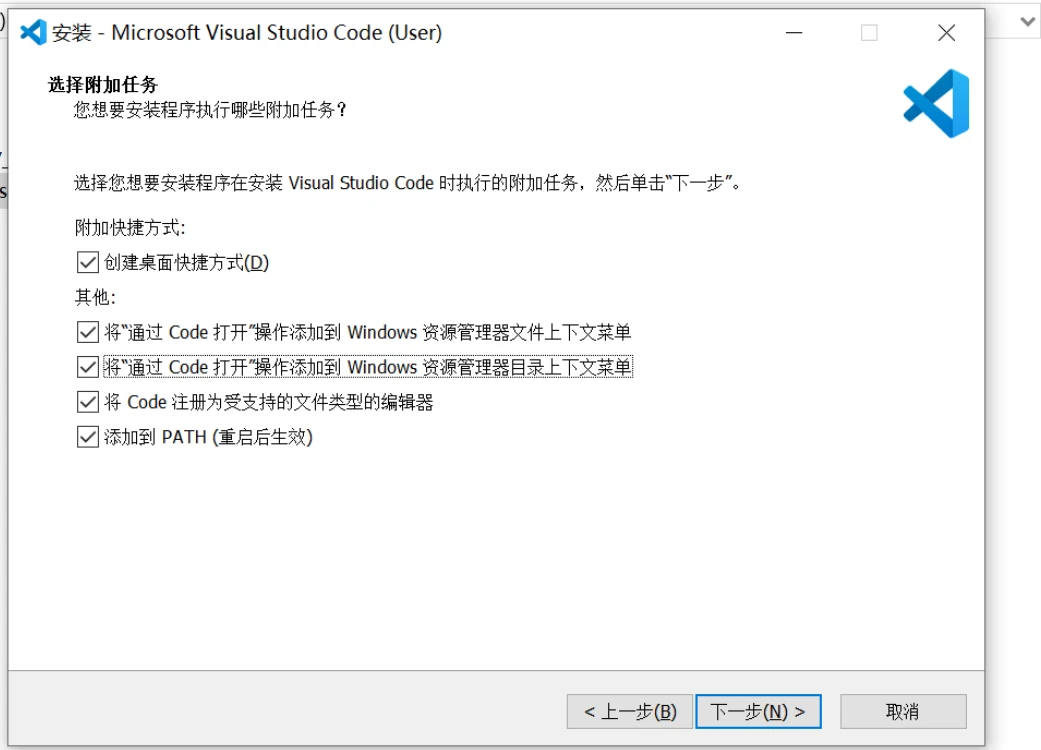Click text 您想要安装程序执行哪些附加任务？
Screen dimensions: 1041x750
tap(210, 110)
